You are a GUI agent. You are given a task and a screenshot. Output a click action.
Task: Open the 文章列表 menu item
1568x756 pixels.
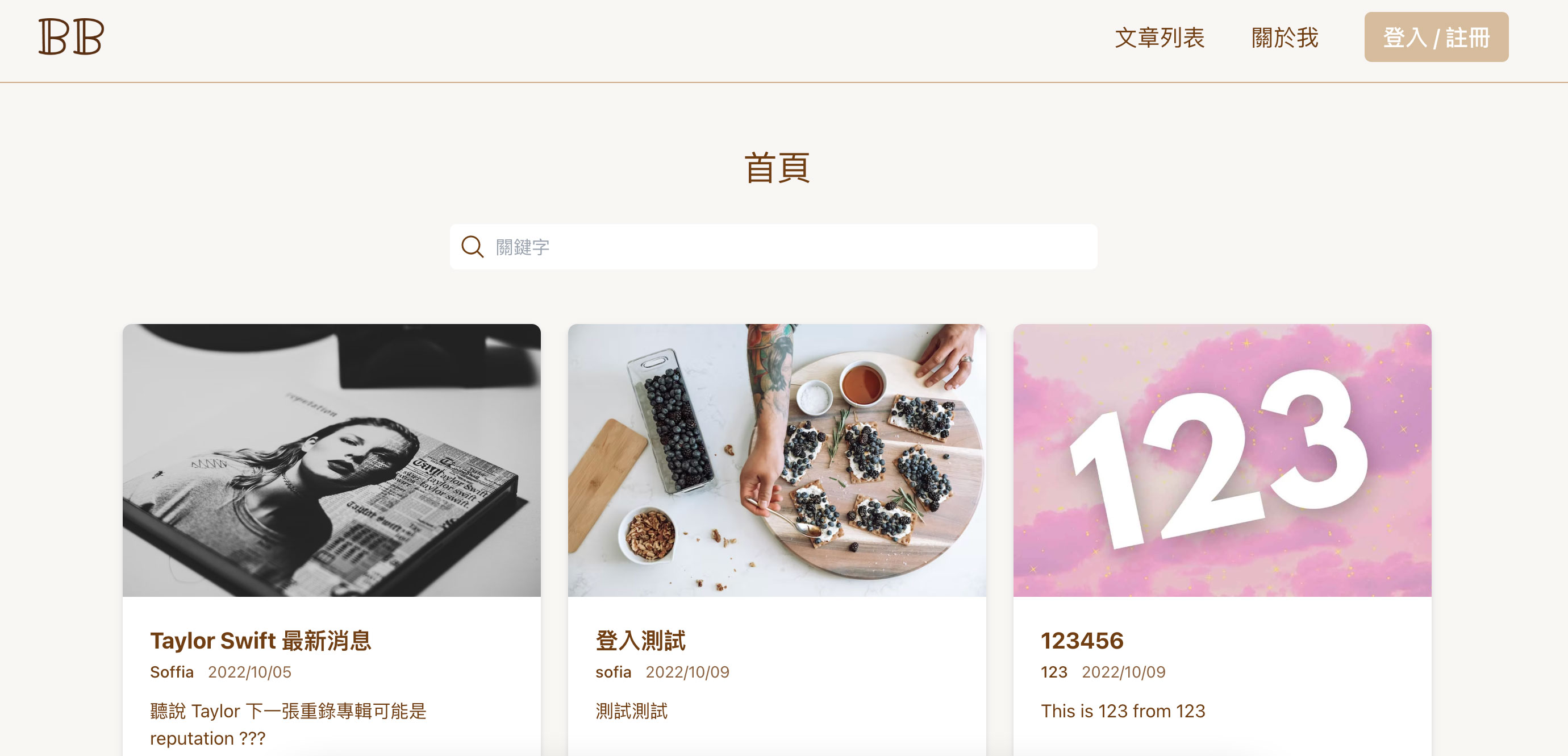(x=1159, y=37)
